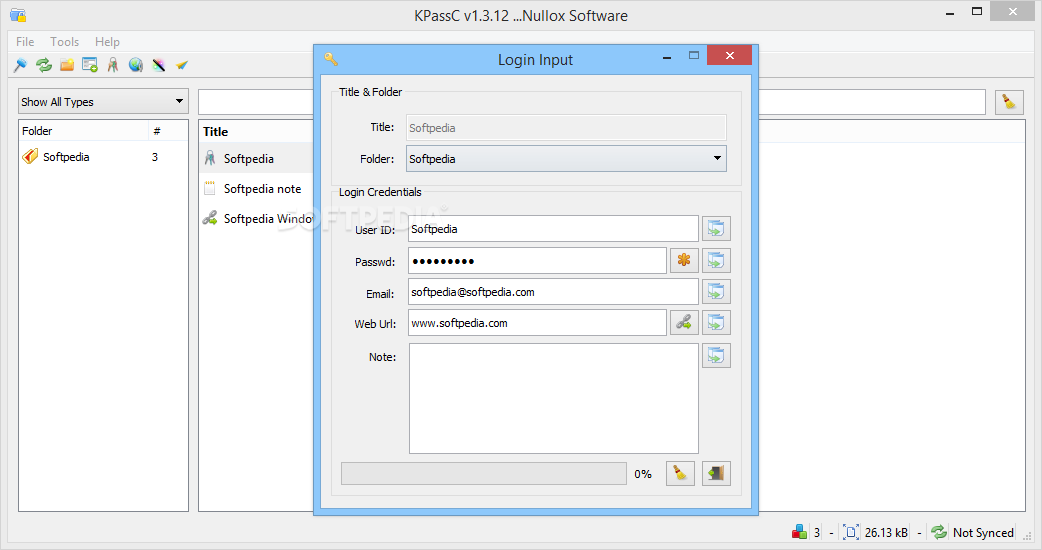This screenshot has width=1042, height=550.
Task: Click the green sync status icon
Action: coord(939,532)
